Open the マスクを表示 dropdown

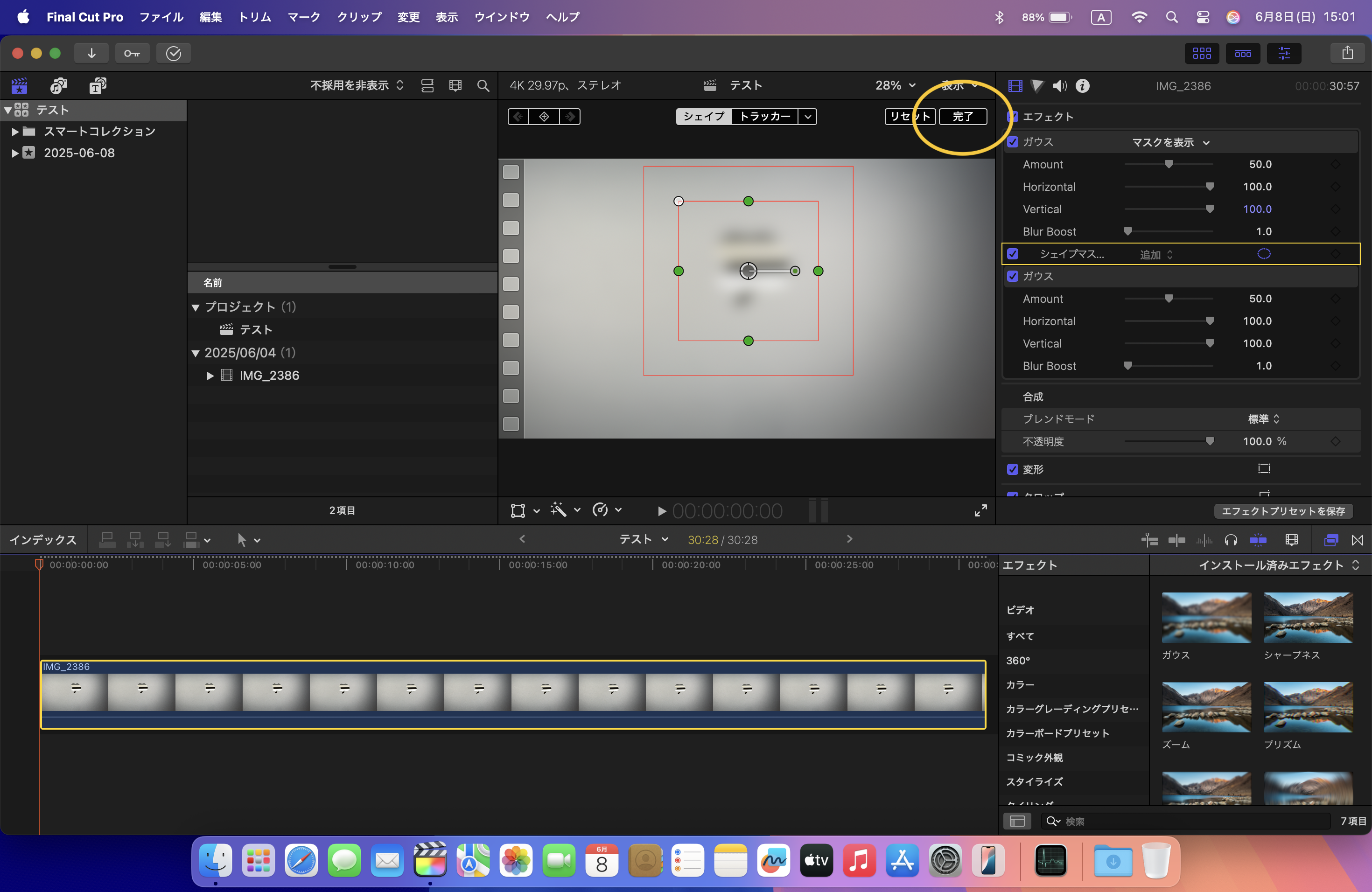click(x=1170, y=142)
